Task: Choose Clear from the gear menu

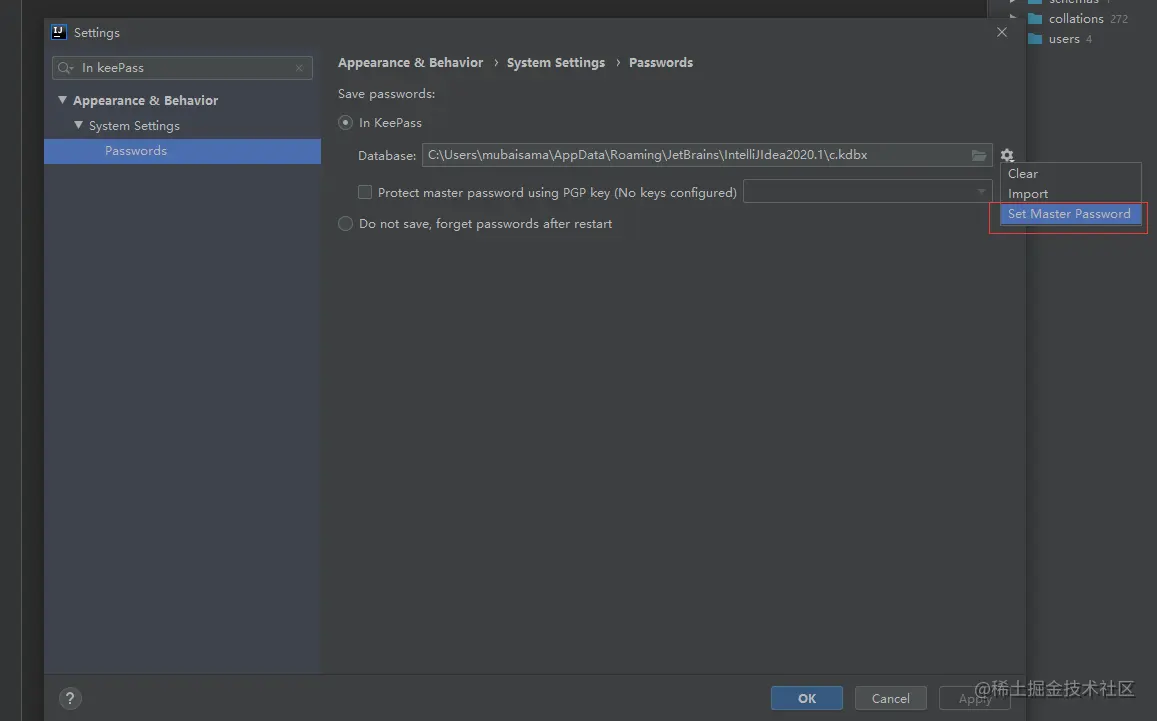Action: click(x=1070, y=173)
